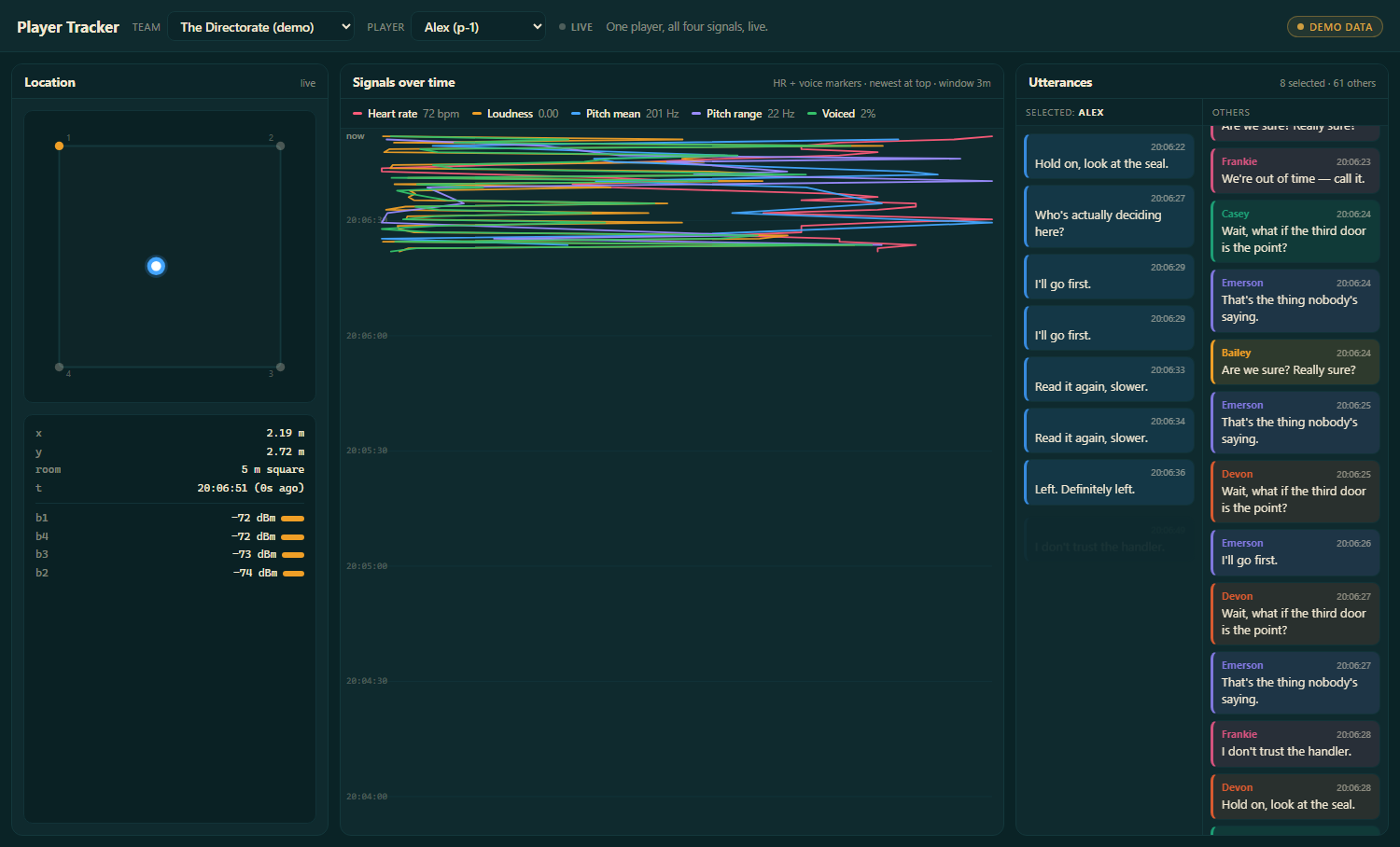
Task: Select Alex's 'Hold on, look at the seal.' utterance
Action: pyautogui.click(x=1109, y=156)
